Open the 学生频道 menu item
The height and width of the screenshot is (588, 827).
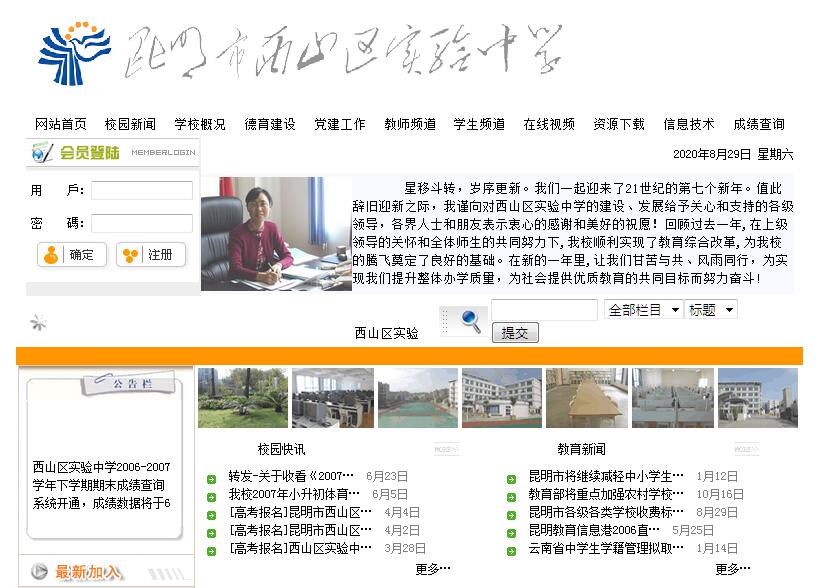point(479,124)
